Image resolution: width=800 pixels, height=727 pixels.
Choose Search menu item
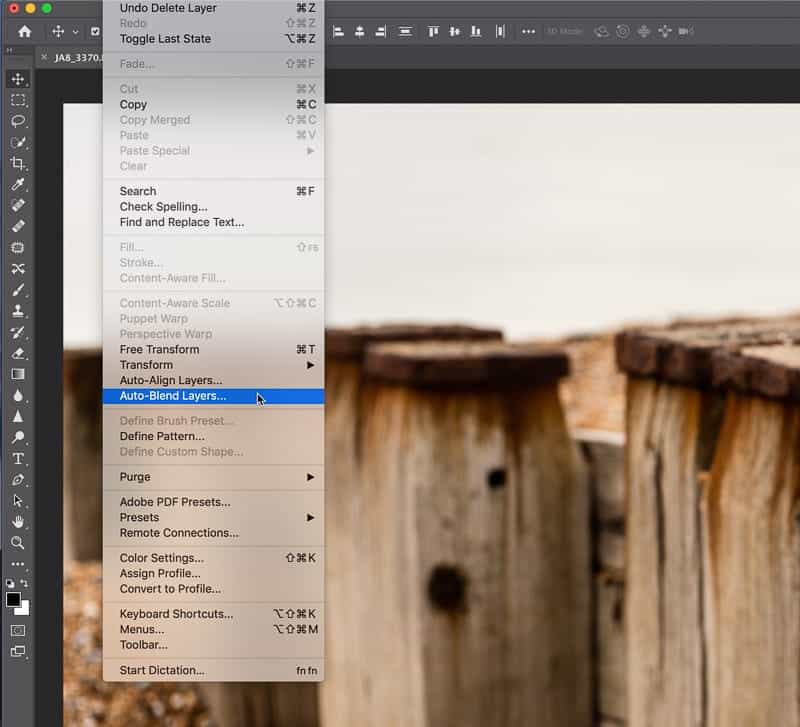(213, 191)
